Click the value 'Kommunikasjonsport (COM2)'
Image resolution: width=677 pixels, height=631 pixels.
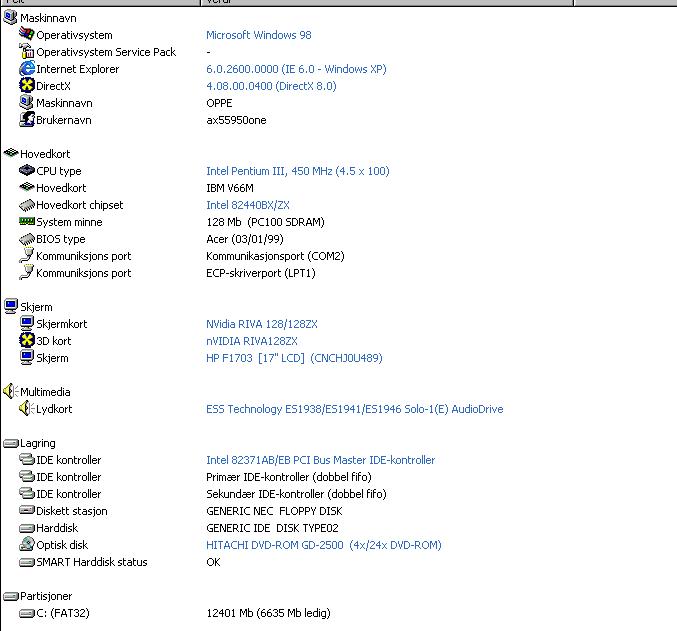pos(275,256)
